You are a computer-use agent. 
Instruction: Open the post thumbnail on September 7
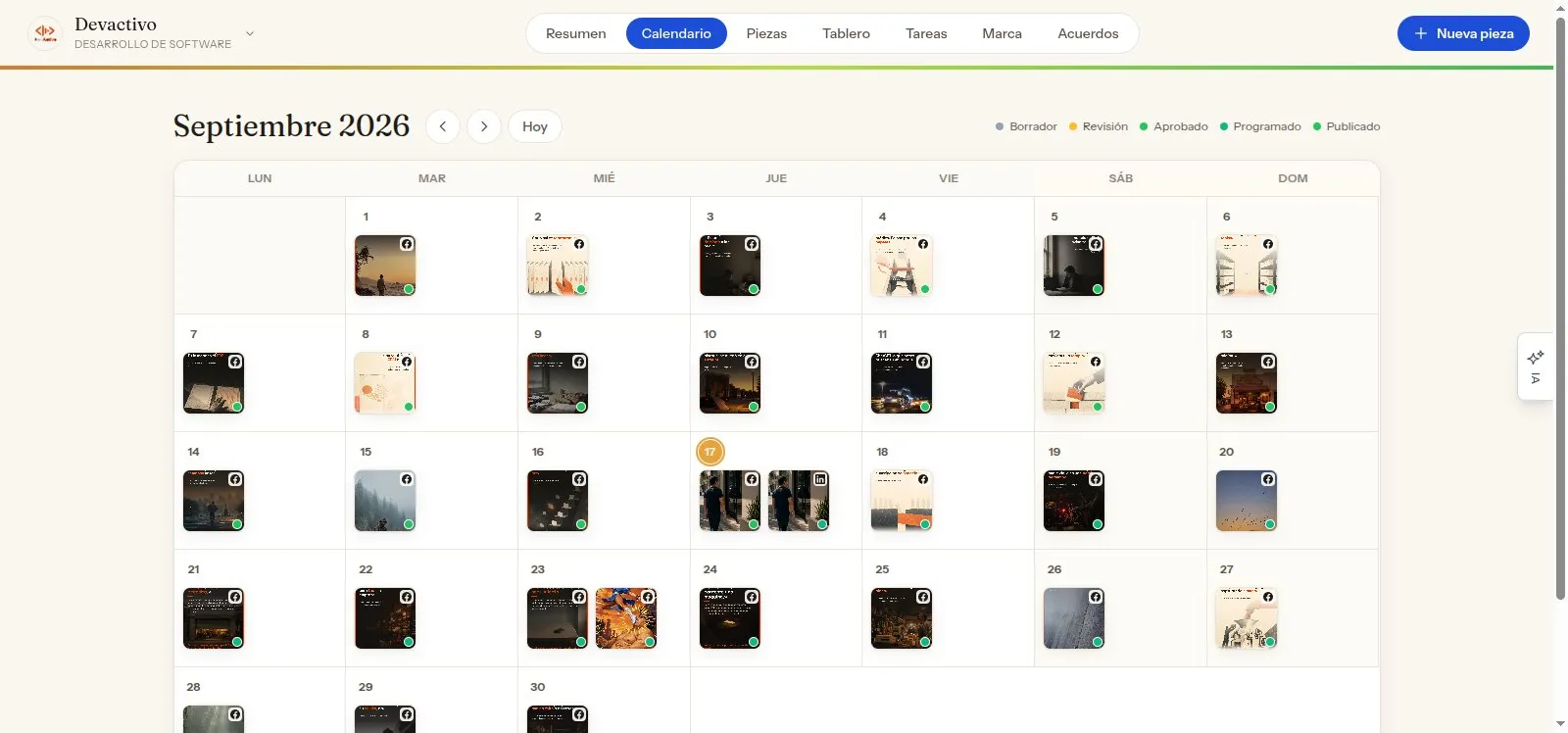point(214,383)
